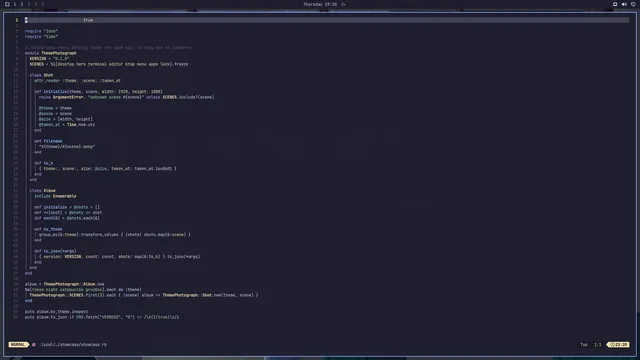
Task: Open the Thursday 23:20 clock in top bar
Action: 320,4
